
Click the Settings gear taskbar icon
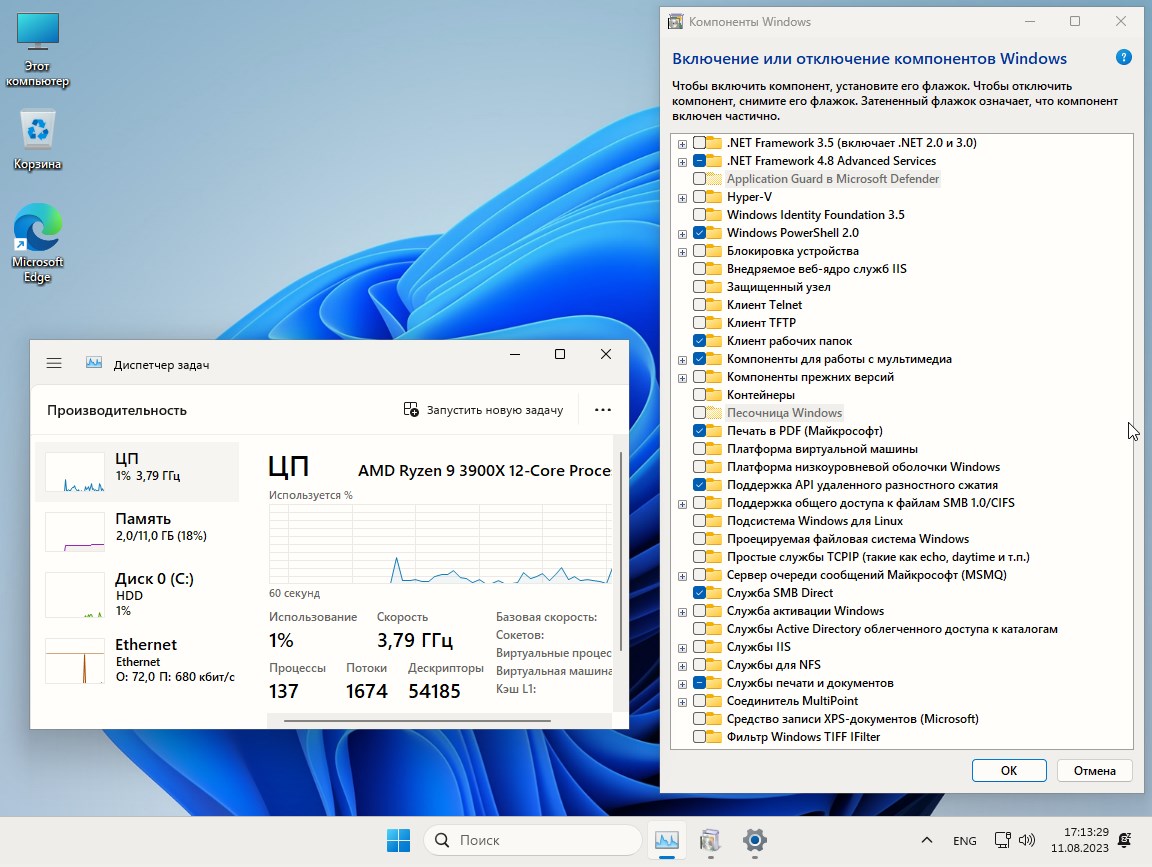(x=755, y=840)
